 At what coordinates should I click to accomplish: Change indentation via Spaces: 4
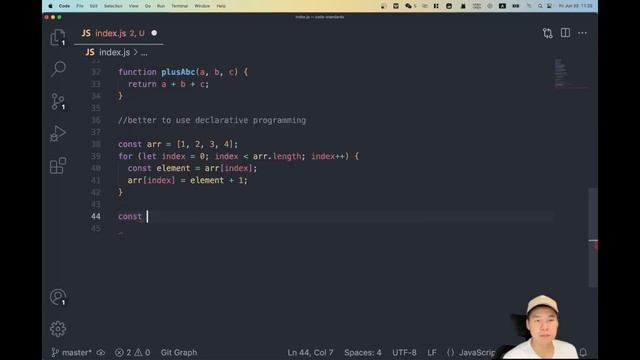pyautogui.click(x=363, y=352)
